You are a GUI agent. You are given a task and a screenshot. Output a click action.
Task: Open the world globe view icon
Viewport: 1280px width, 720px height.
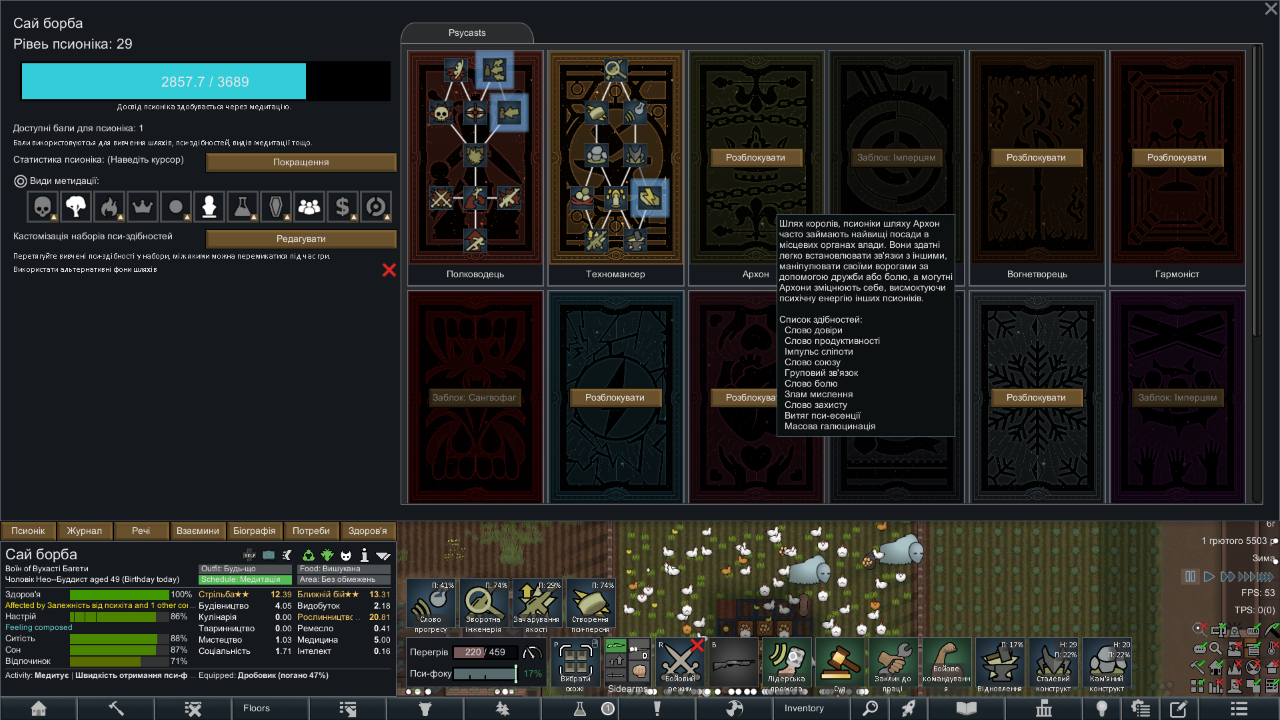735,708
